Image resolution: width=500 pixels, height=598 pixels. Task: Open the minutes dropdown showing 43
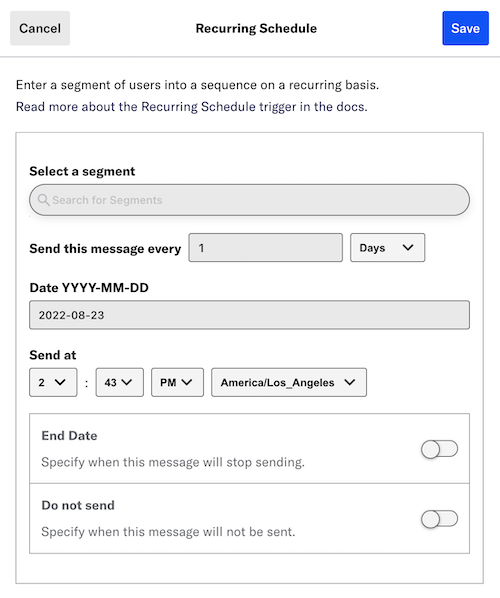(119, 383)
